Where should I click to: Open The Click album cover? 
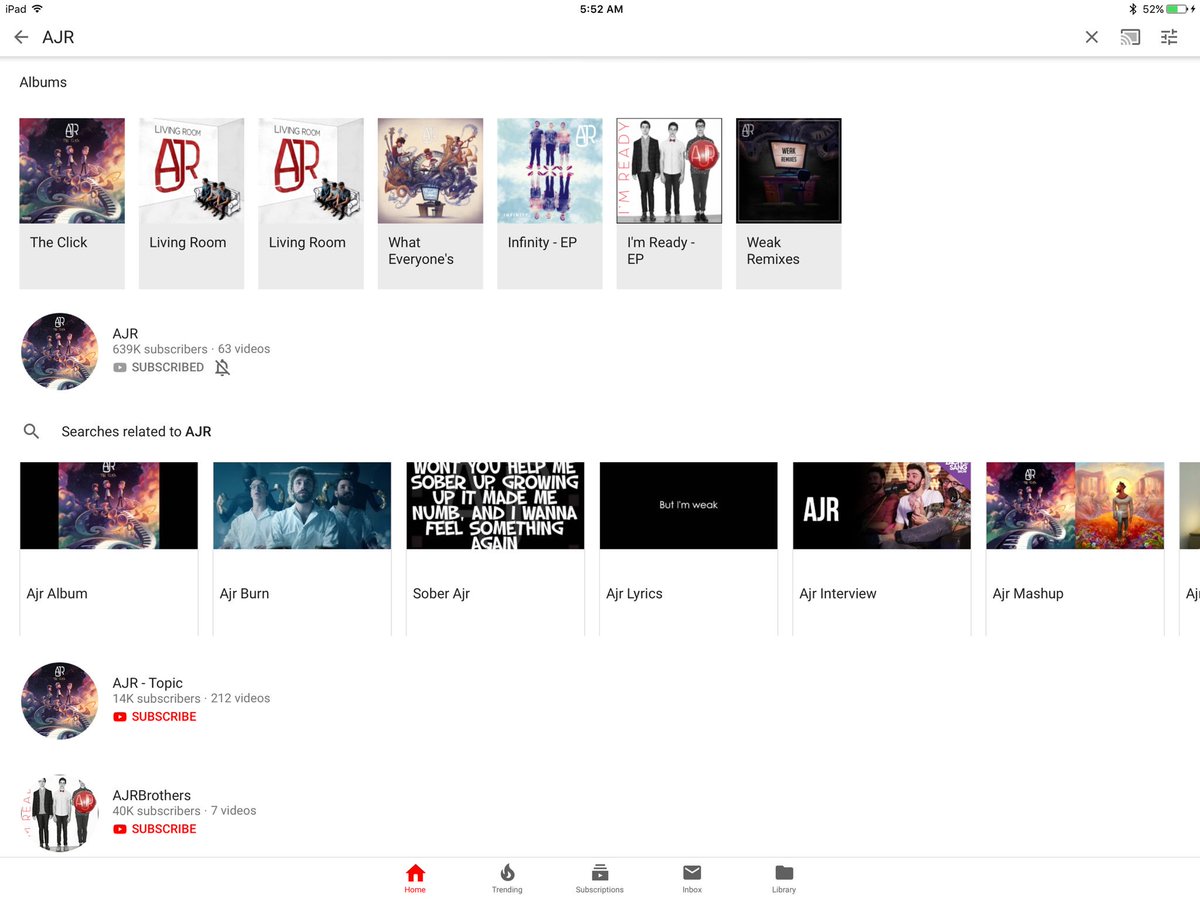72,170
